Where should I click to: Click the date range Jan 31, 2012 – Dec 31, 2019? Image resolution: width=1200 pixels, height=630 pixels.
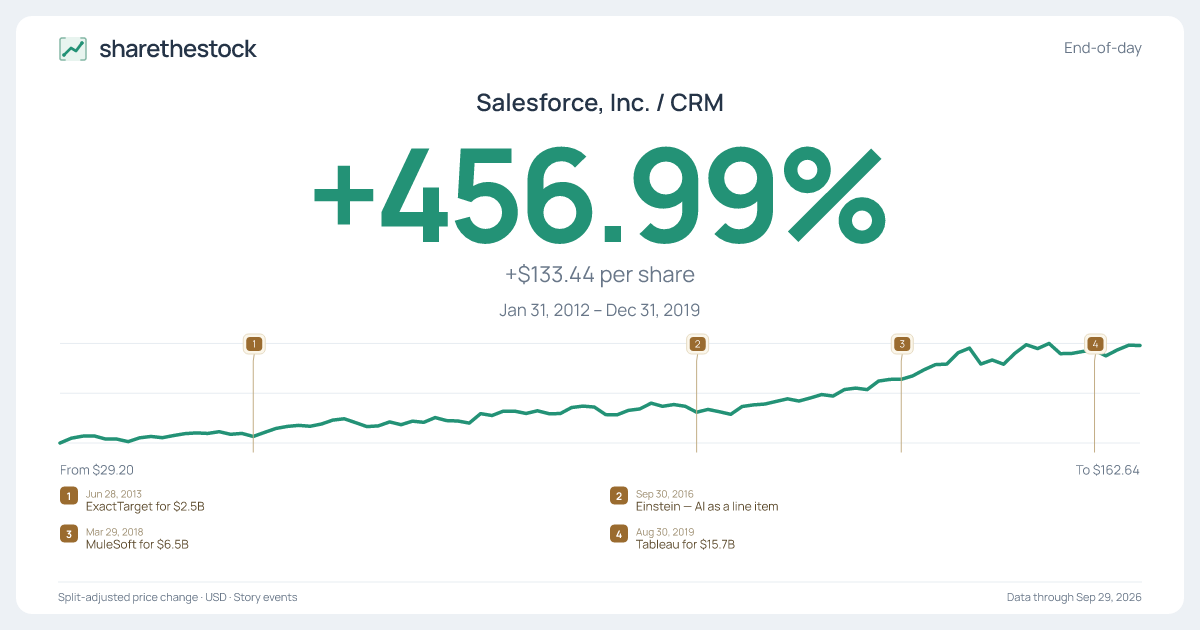tap(600, 310)
